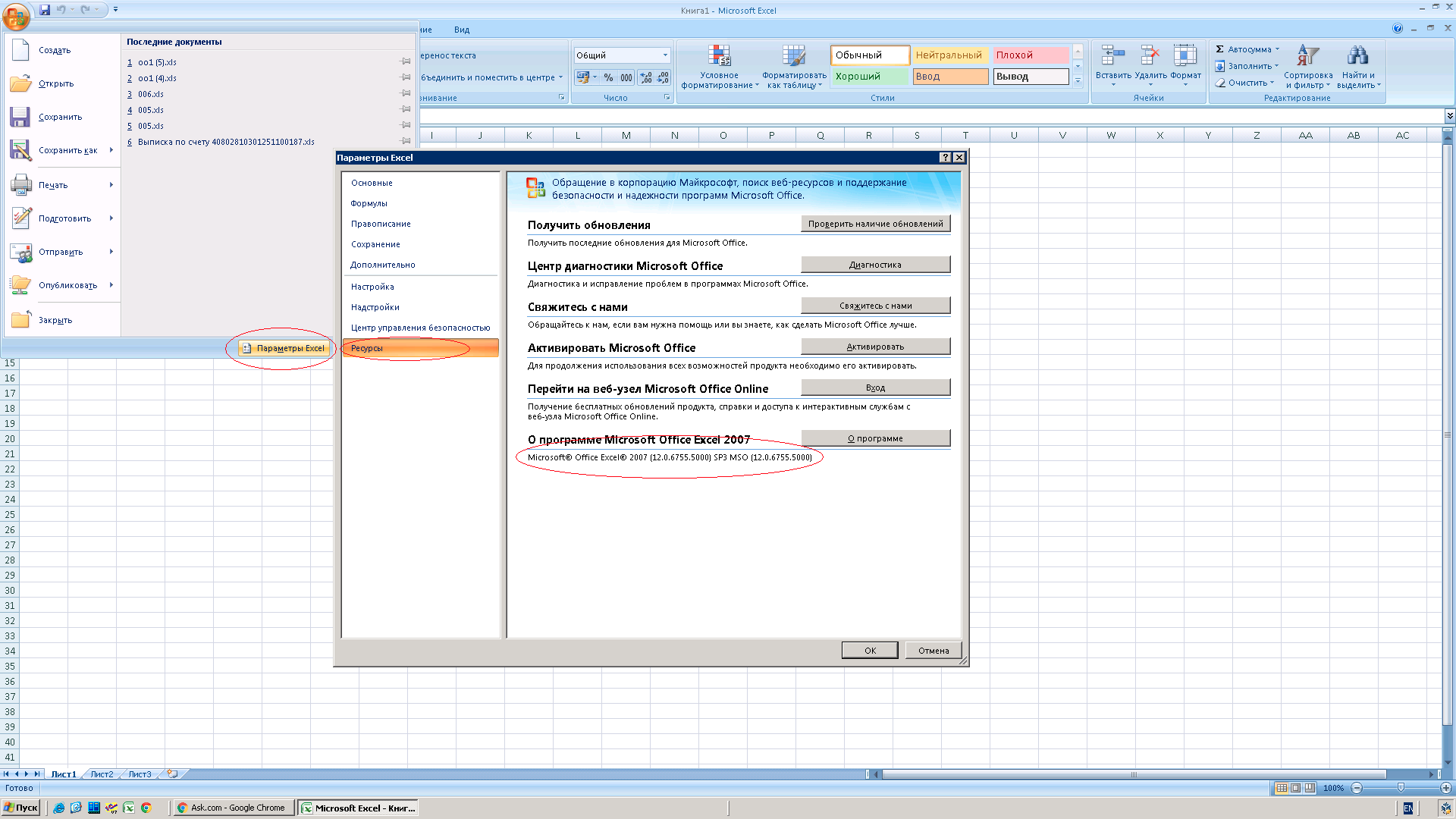
Task: Apply the 'Плохой' cell style
Action: tap(1031, 55)
